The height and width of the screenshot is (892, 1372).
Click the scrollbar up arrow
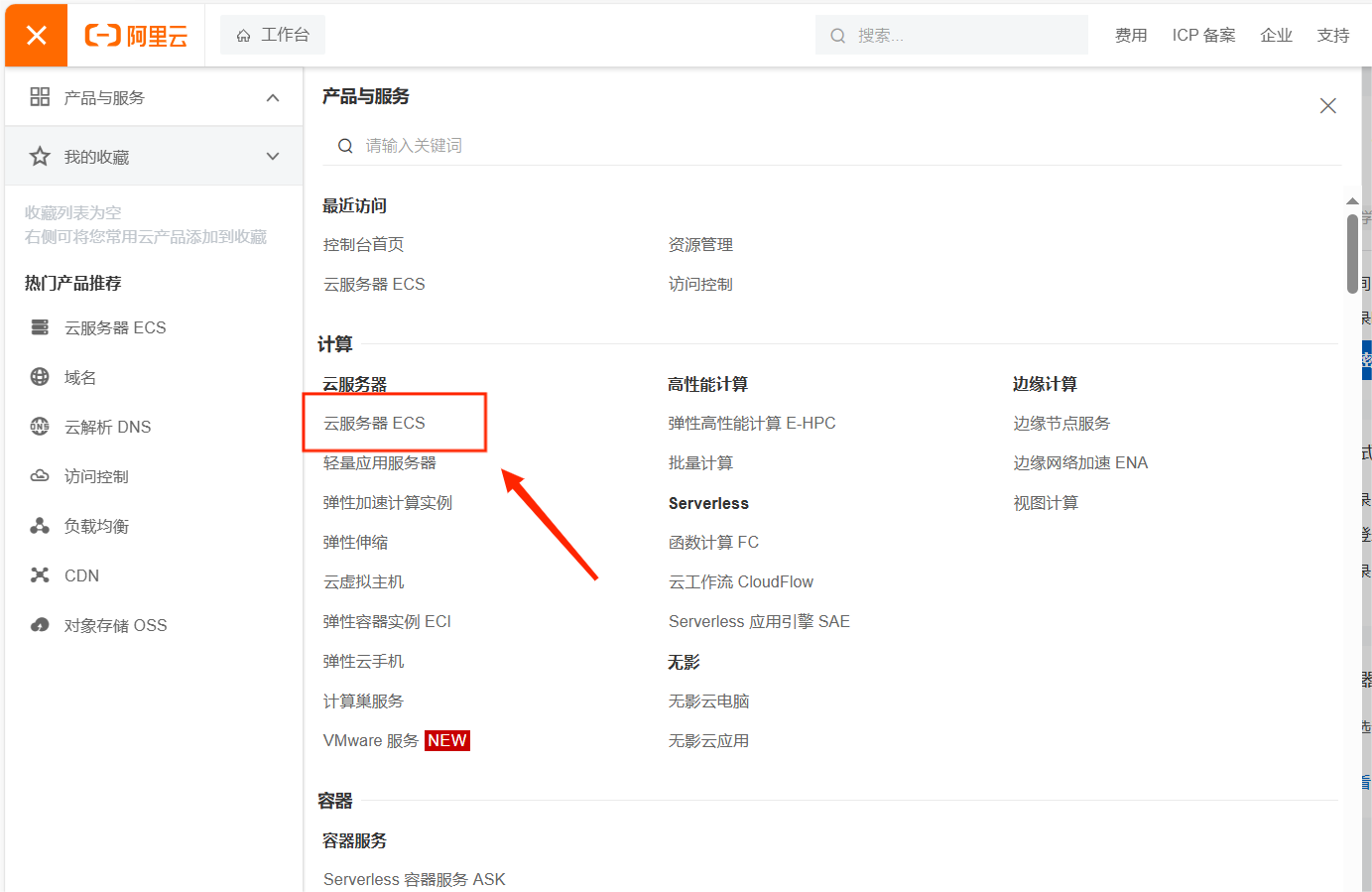coord(1352,201)
